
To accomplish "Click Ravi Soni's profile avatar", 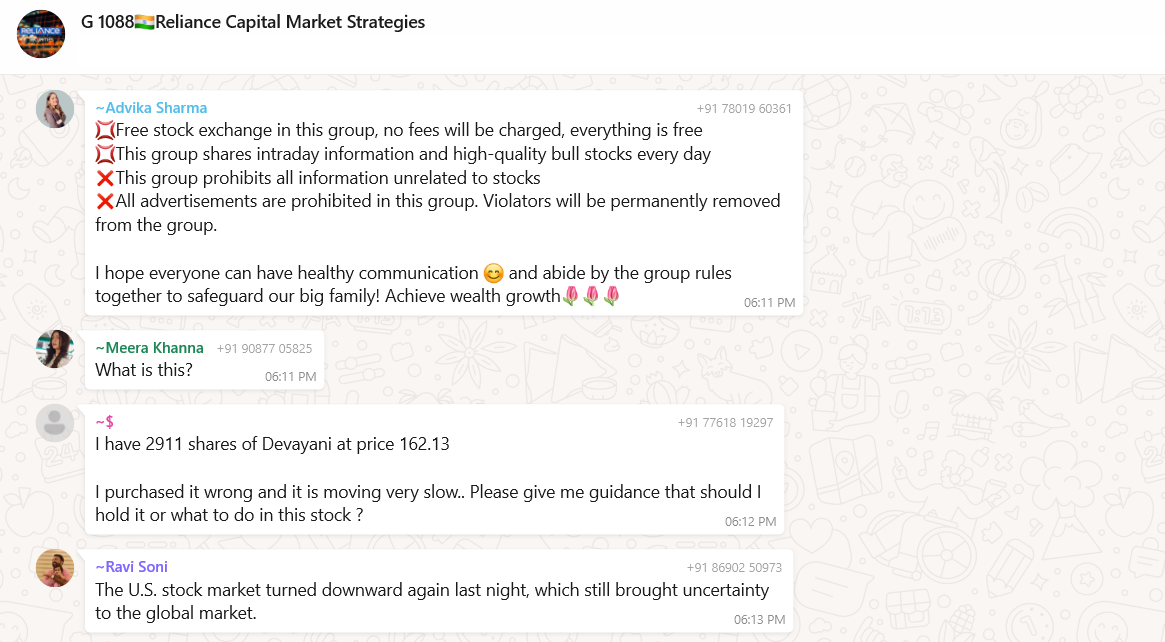I will 55,568.
